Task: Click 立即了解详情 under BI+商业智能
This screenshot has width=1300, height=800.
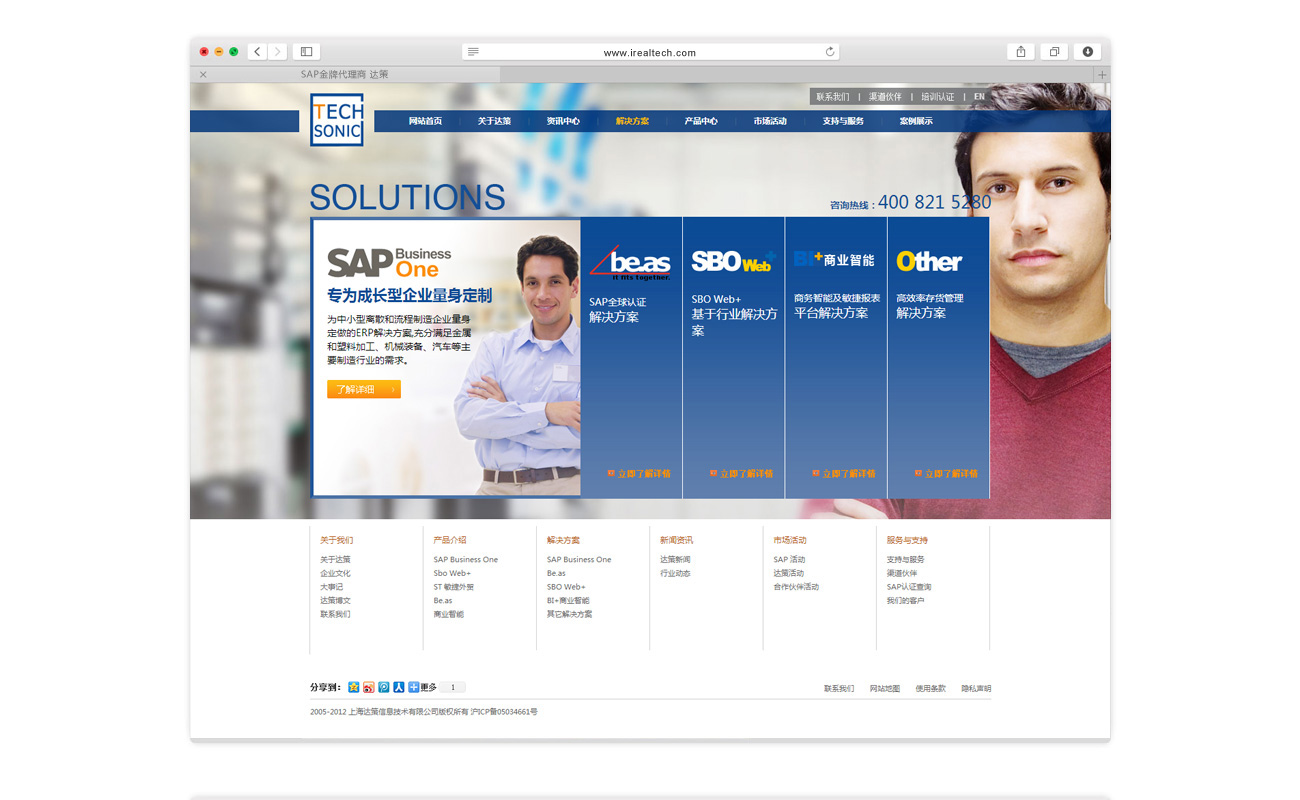Action: (844, 474)
